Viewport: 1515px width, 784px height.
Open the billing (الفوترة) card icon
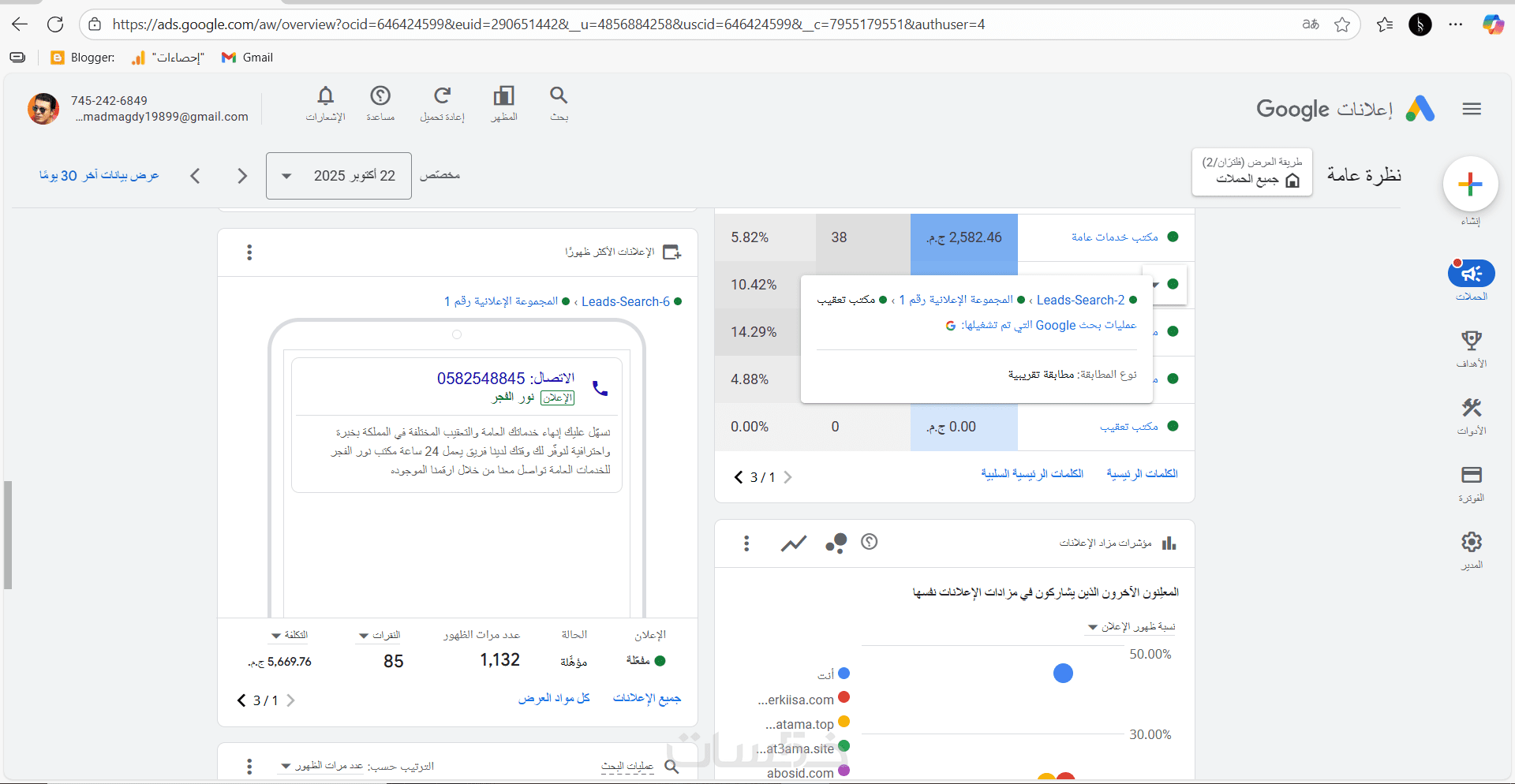coord(1471,474)
